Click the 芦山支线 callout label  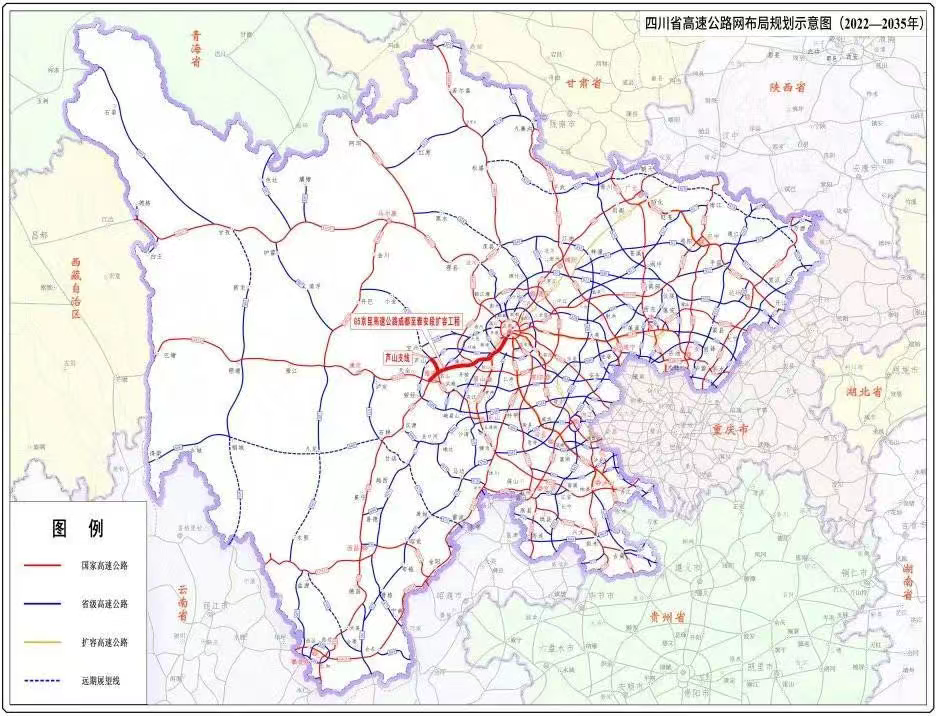tap(400, 356)
